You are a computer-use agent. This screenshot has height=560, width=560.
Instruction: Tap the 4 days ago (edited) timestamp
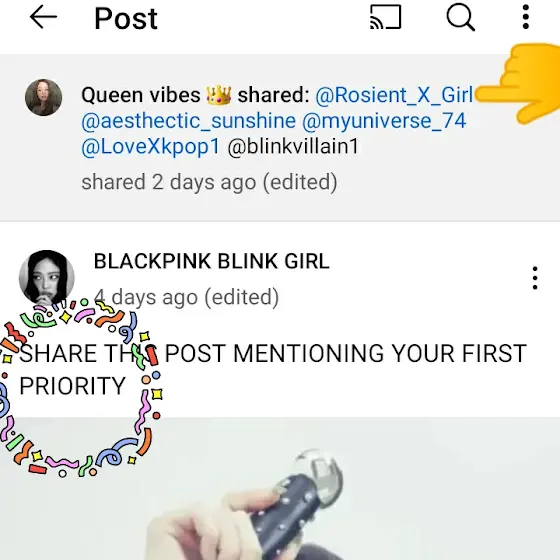[x=186, y=297]
